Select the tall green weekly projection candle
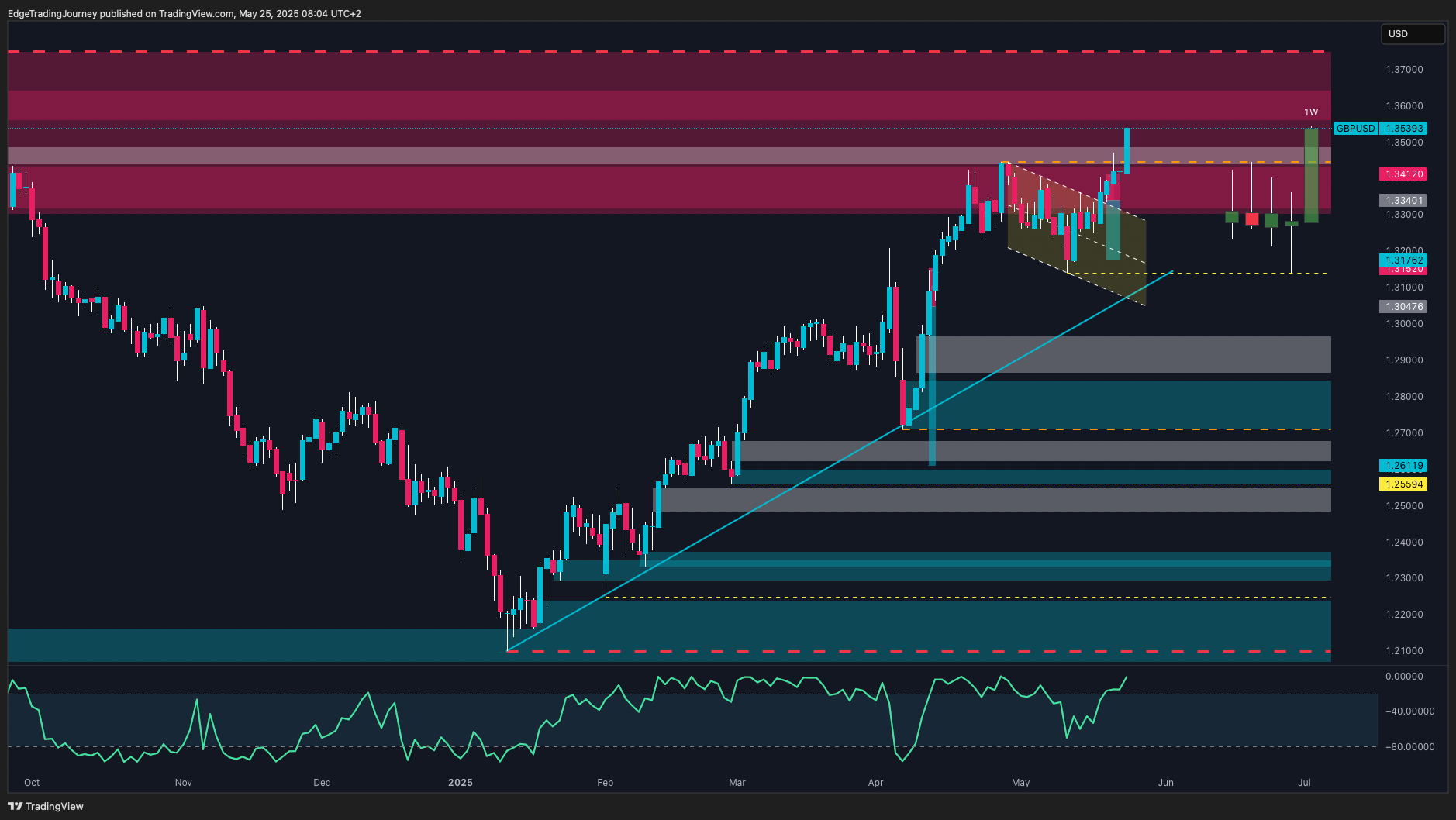Image resolution: width=1456 pixels, height=820 pixels. pos(1311,175)
